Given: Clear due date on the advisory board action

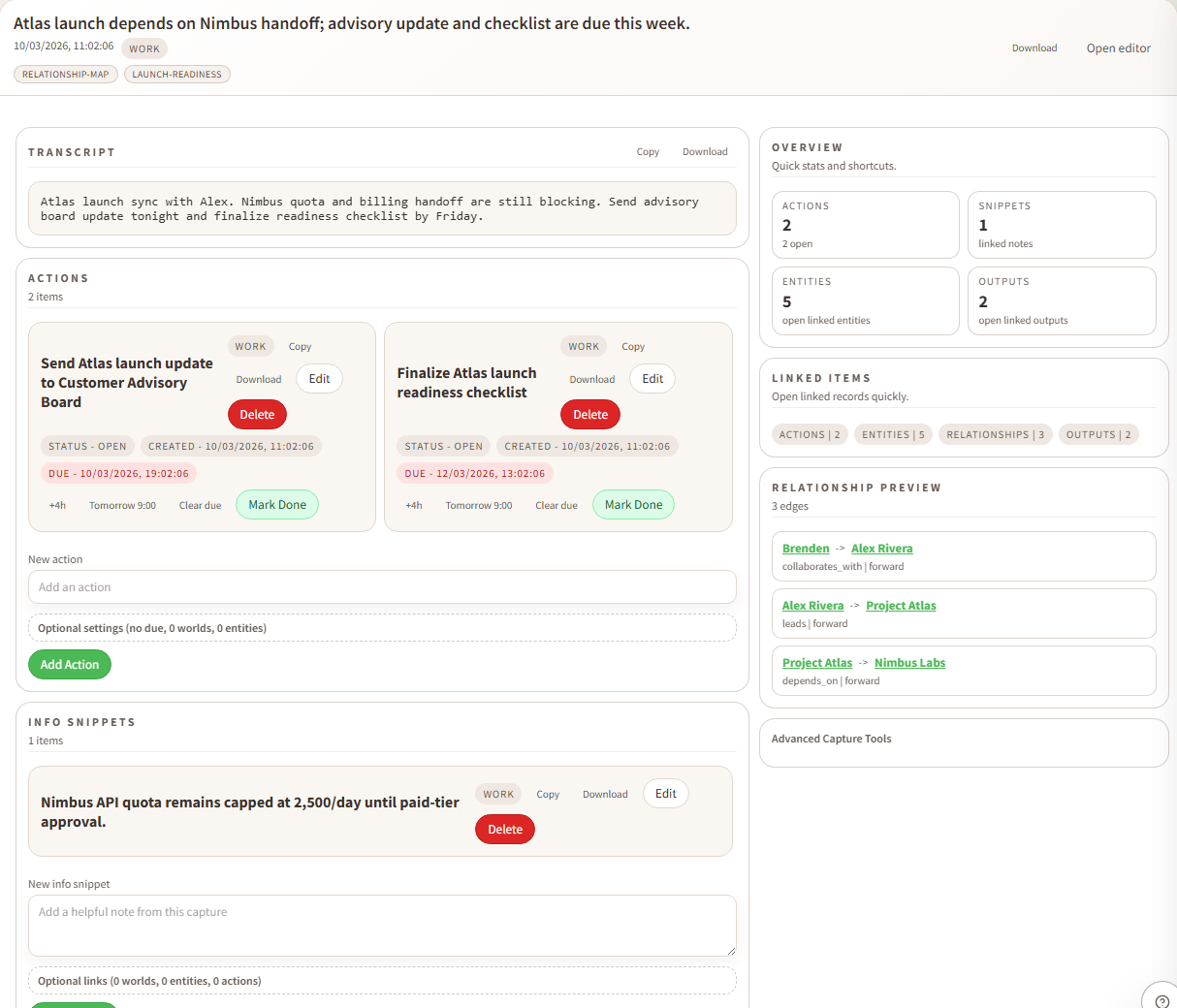Looking at the screenshot, I should 200,504.
